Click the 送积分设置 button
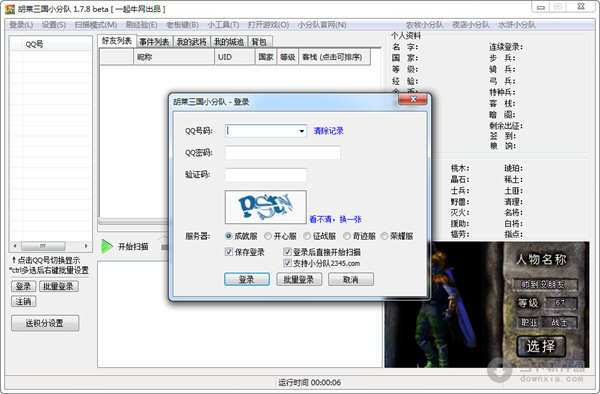The height and width of the screenshot is (394, 600). (45, 323)
